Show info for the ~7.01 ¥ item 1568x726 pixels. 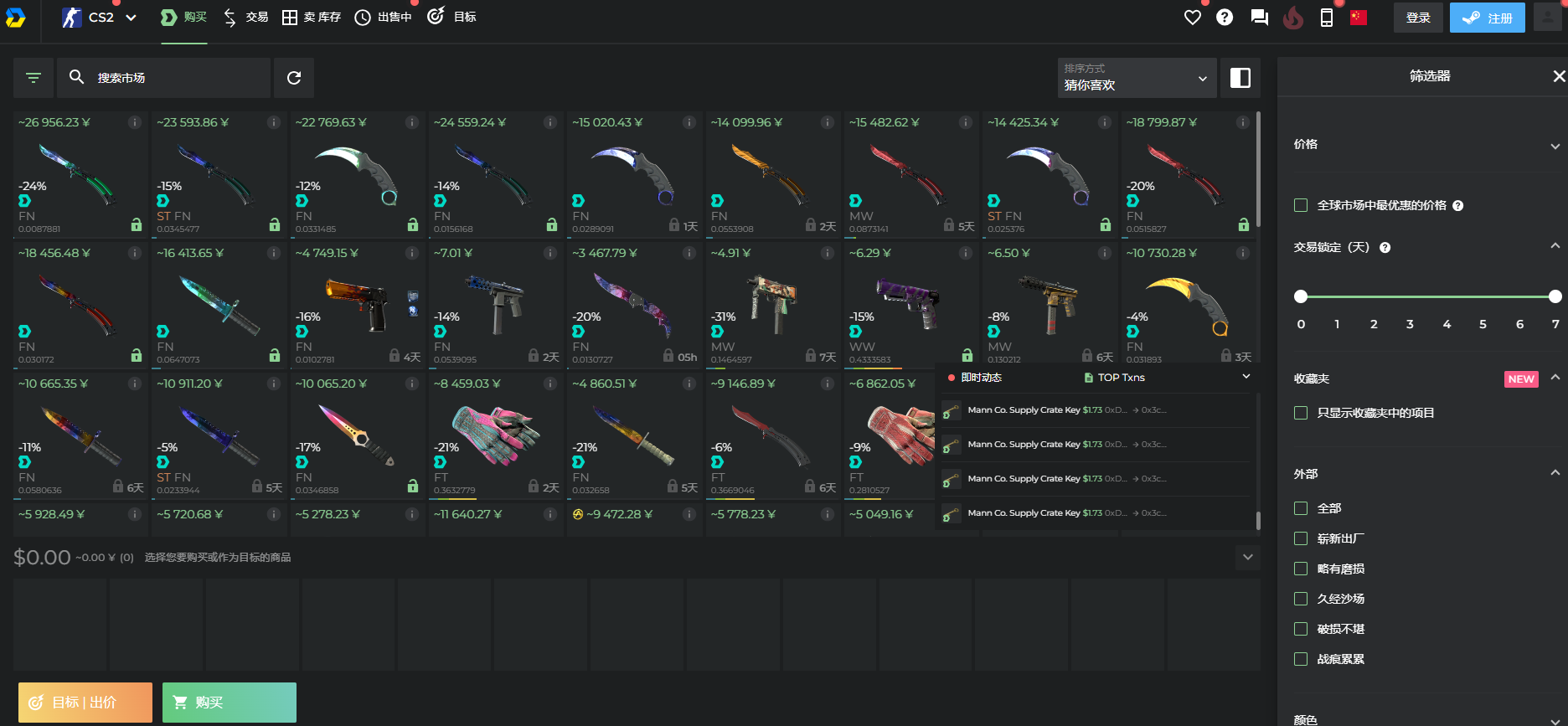click(550, 253)
